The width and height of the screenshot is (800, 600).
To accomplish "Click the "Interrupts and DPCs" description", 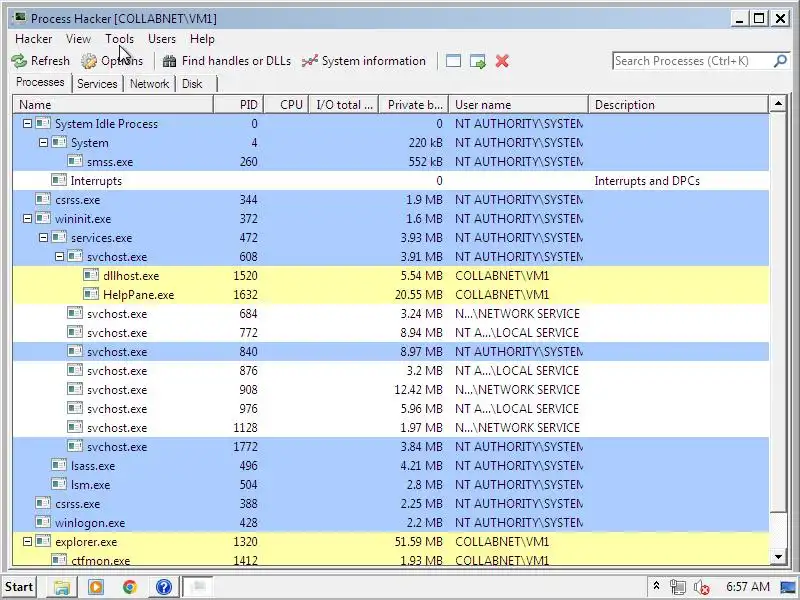I will (647, 181).
